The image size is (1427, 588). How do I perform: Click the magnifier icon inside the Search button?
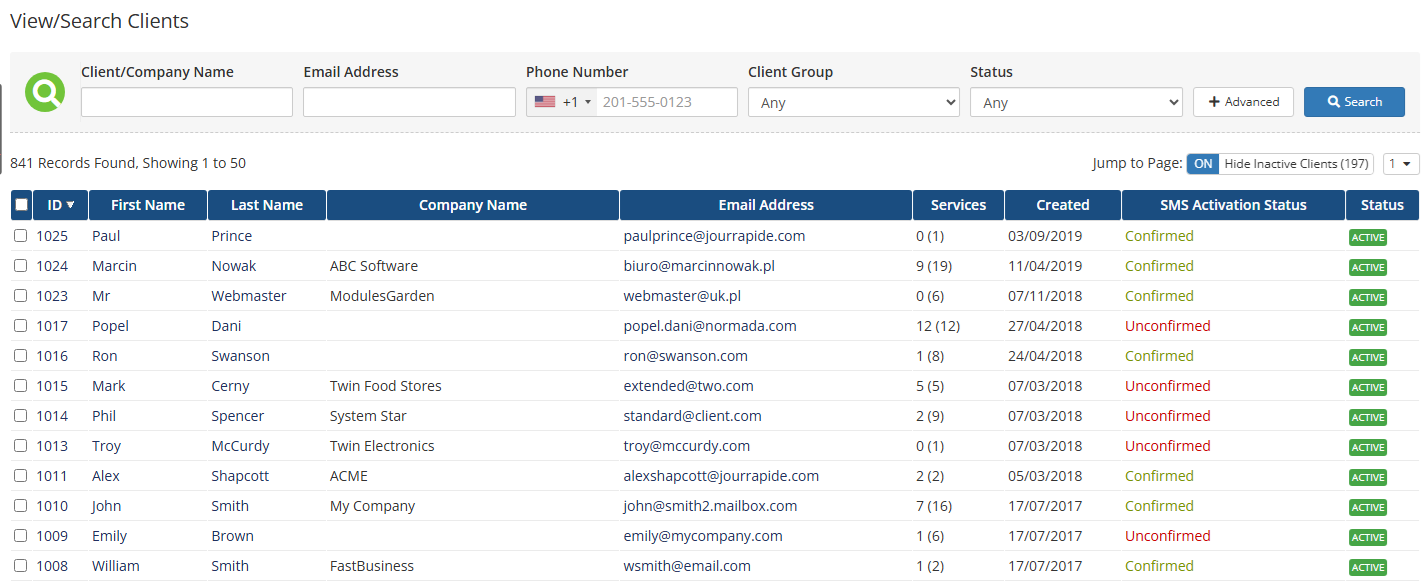pos(1333,101)
